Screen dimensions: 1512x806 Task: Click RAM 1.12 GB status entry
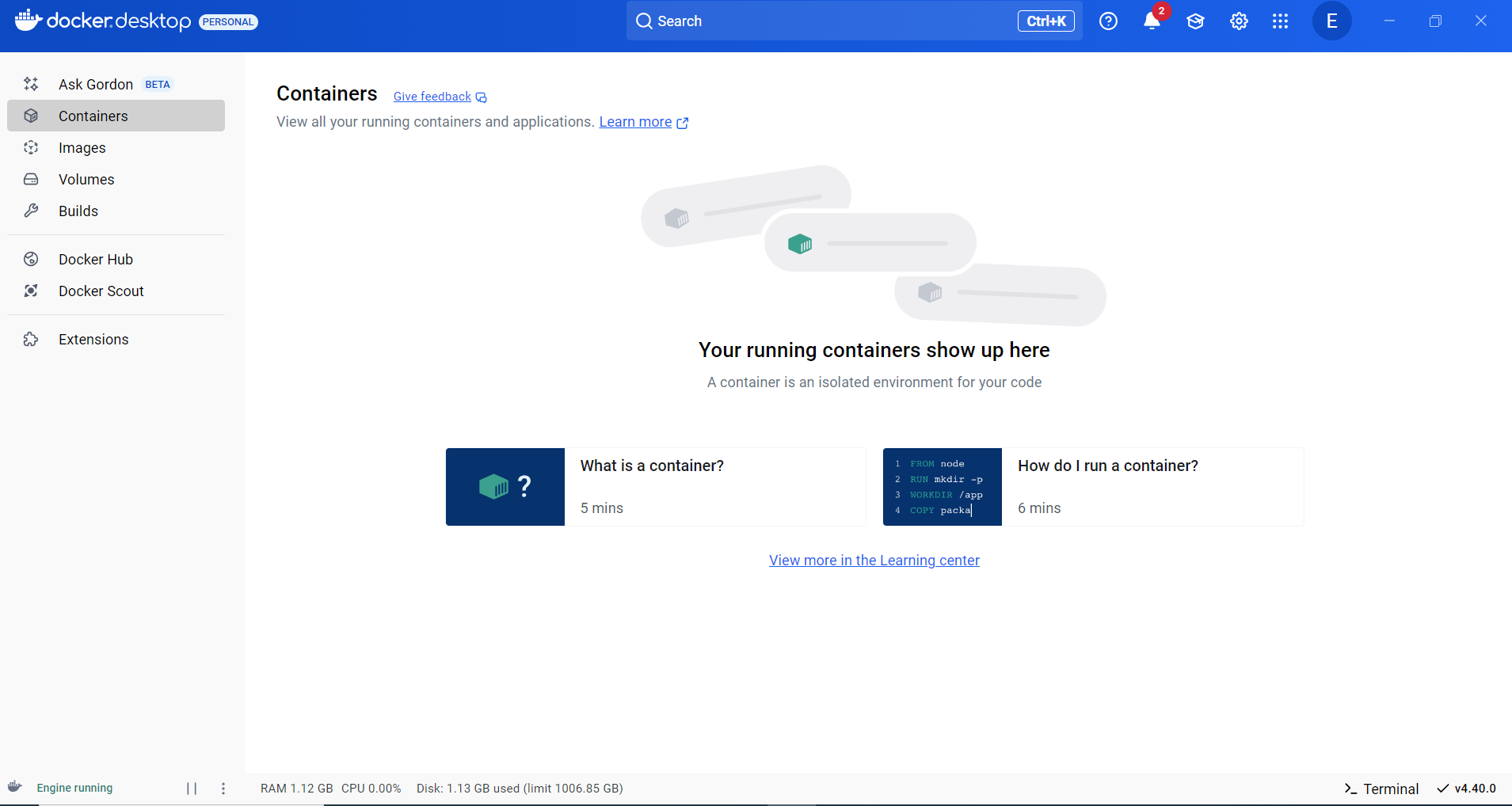tap(297, 789)
